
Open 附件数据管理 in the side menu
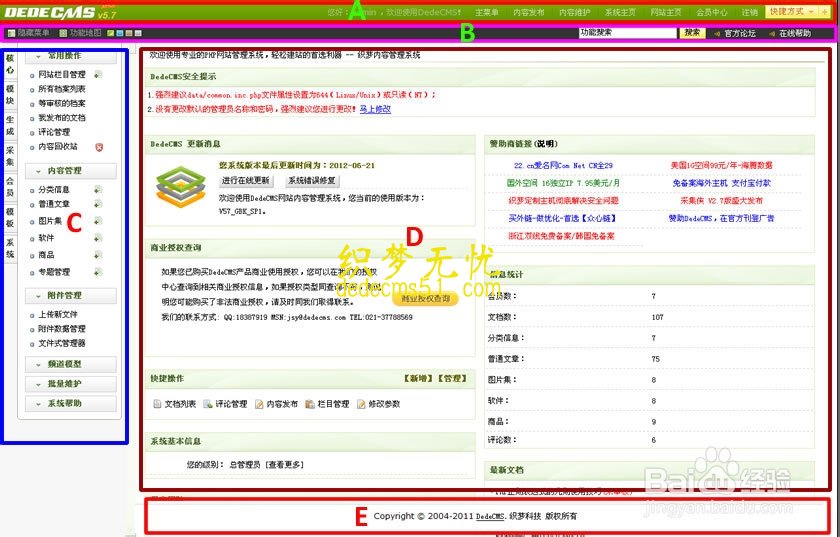(62, 329)
